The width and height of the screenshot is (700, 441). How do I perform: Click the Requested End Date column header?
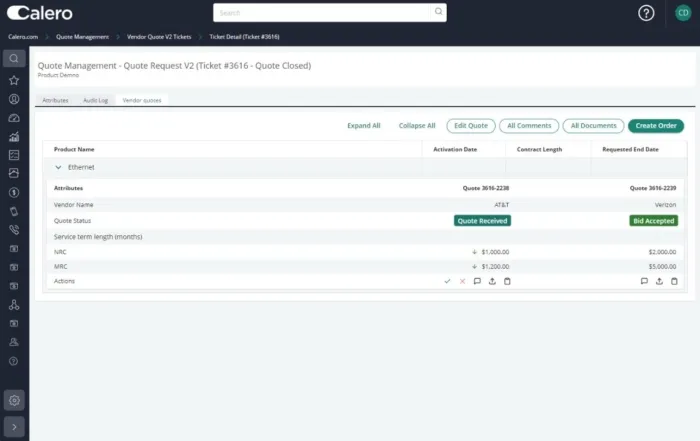pyautogui.click(x=630, y=150)
